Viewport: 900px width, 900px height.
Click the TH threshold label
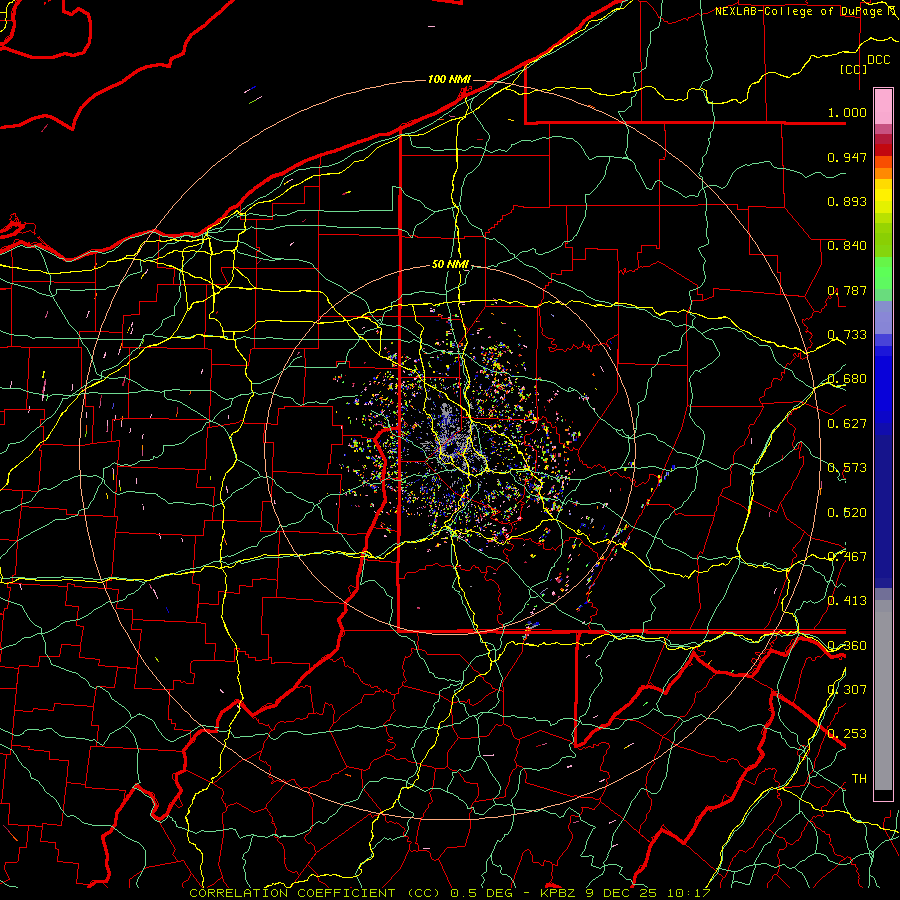tap(859, 778)
